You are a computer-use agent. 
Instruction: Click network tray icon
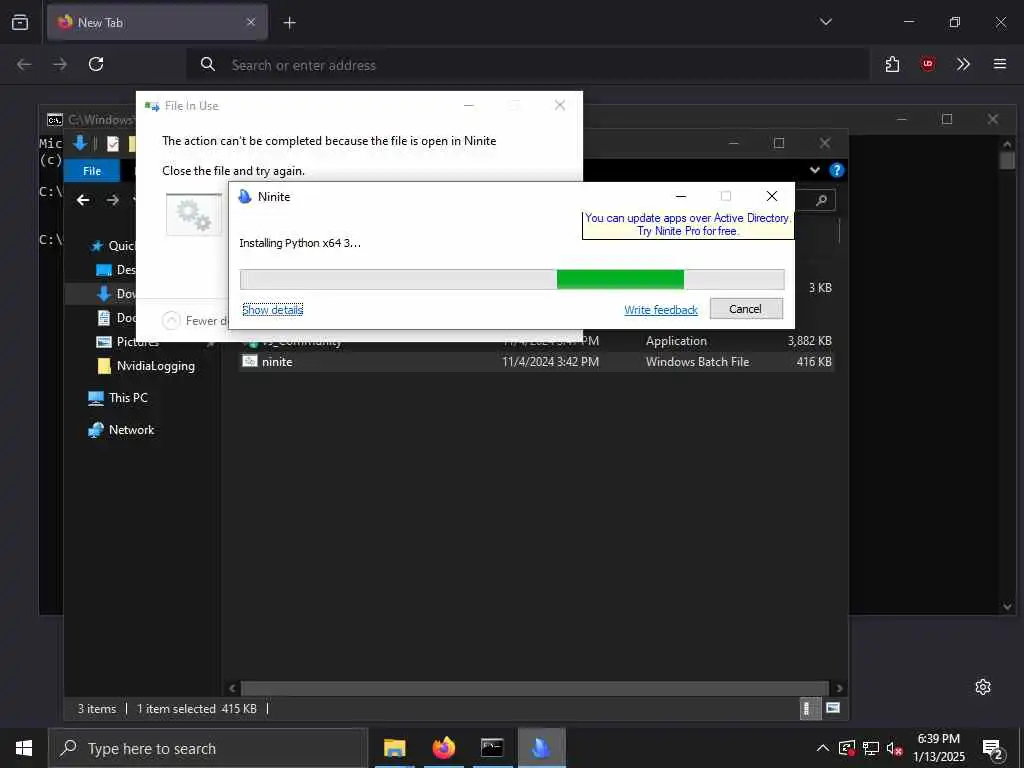(x=870, y=748)
